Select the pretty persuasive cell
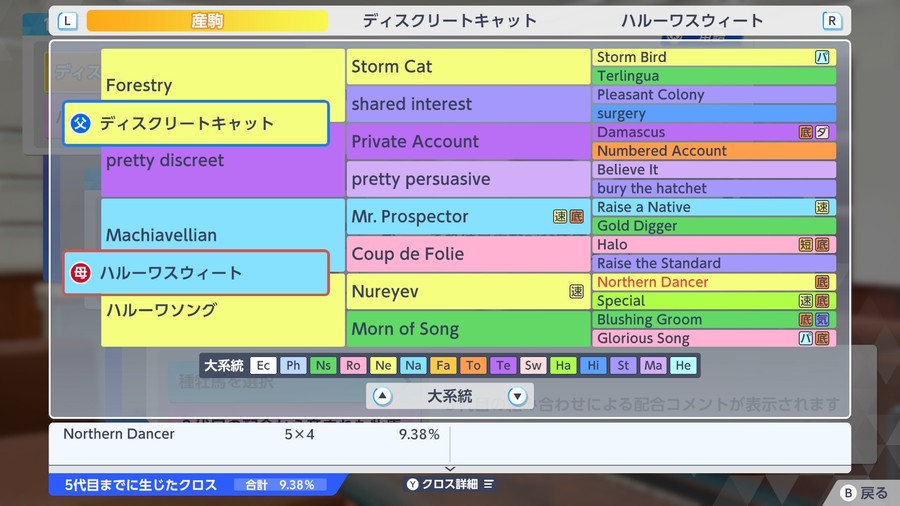Screen dimensions: 900x506 point(468,179)
